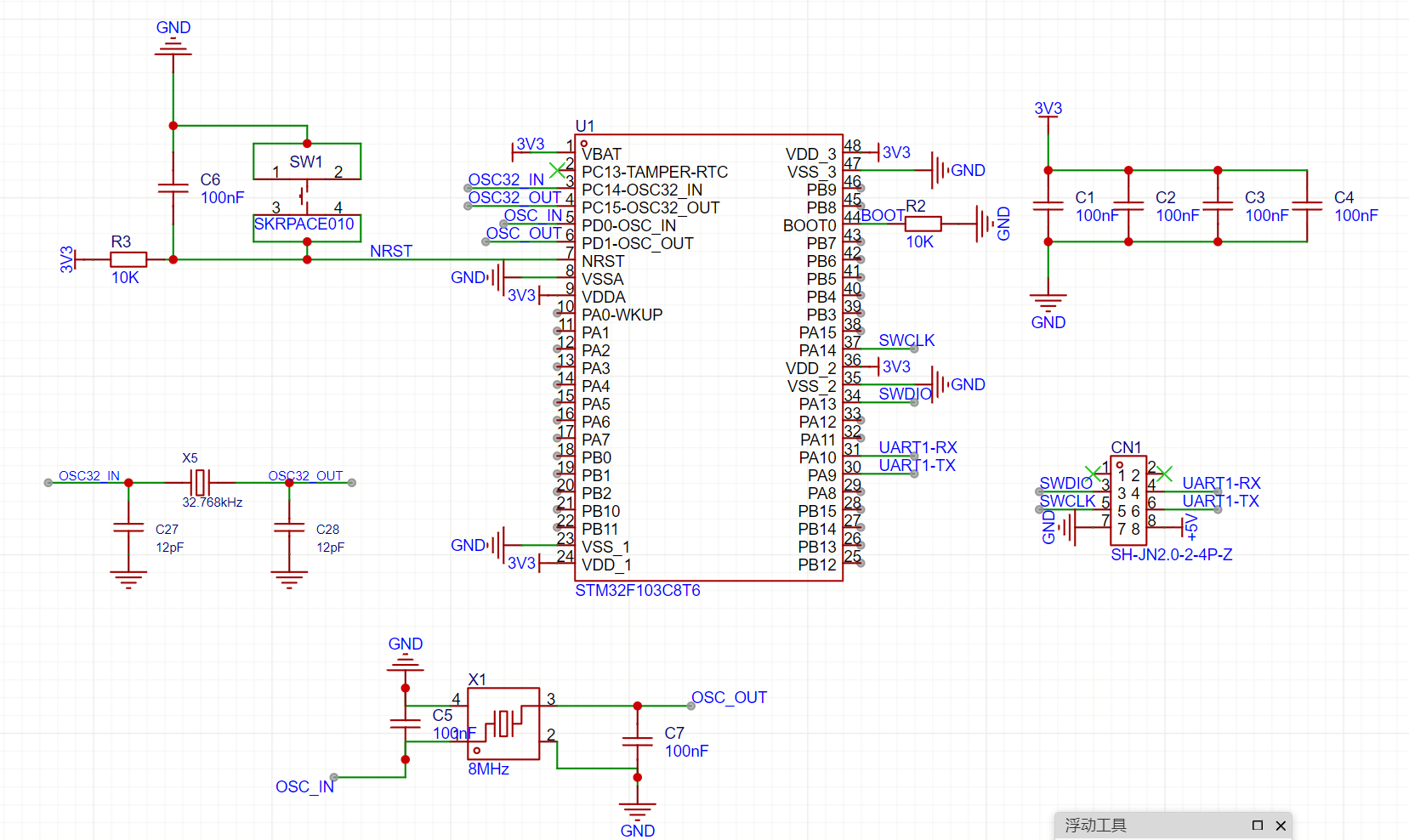Click the OSC32_IN net label left of X5
Screen dimensions: 1409x840
coord(89,476)
